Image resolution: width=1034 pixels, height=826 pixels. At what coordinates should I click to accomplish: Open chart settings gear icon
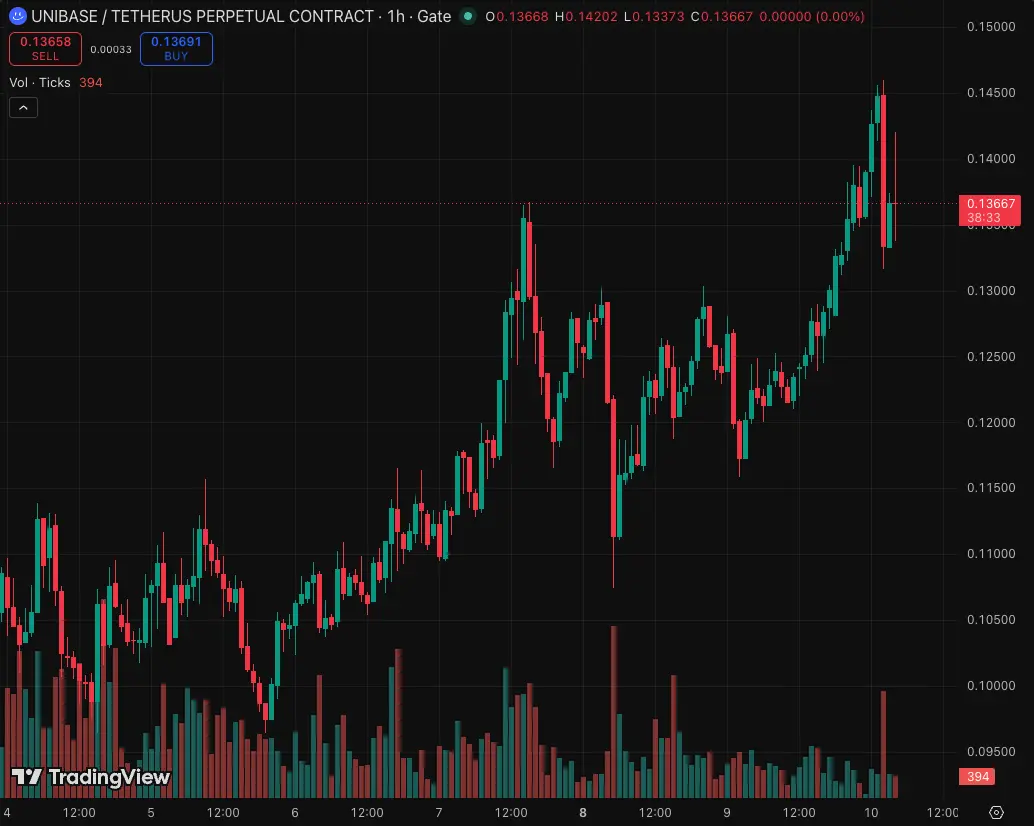996,812
